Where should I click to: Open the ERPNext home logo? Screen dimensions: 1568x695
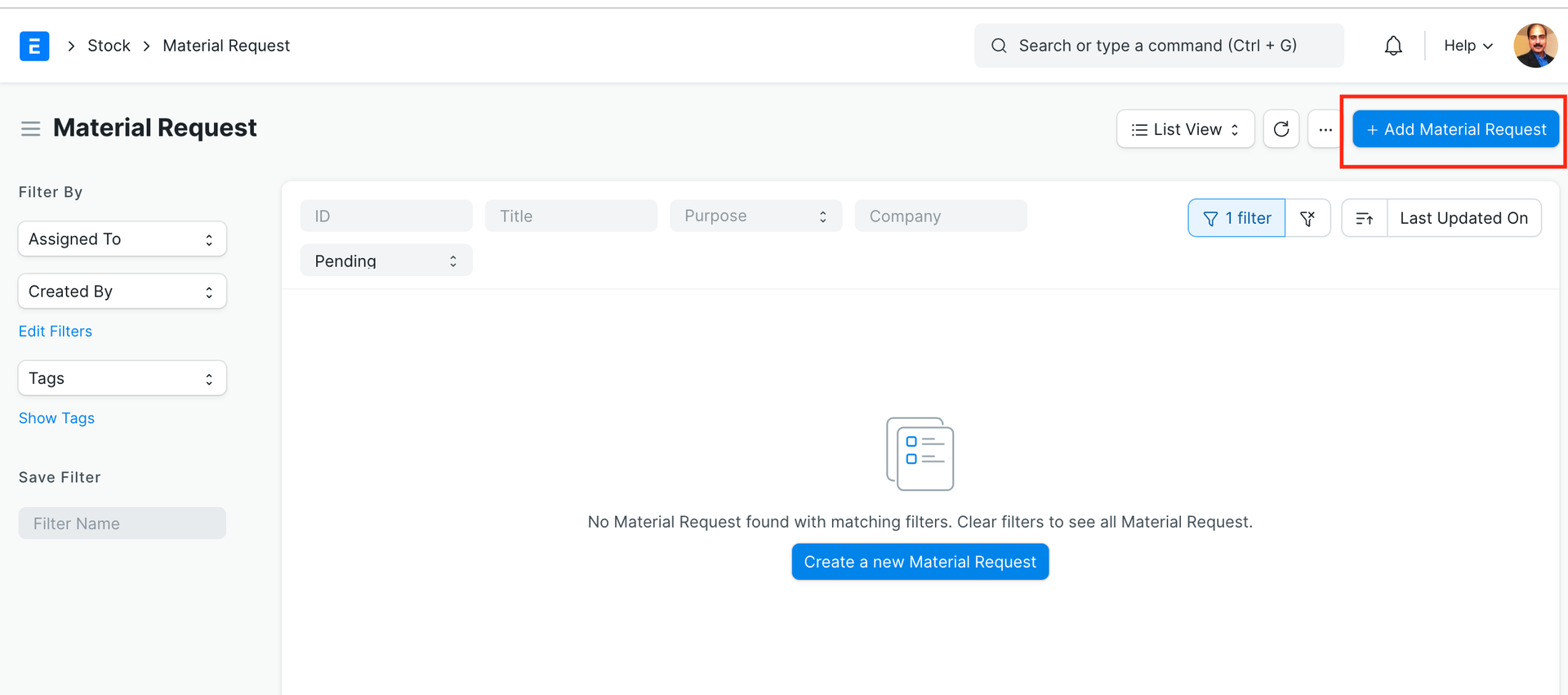point(34,46)
